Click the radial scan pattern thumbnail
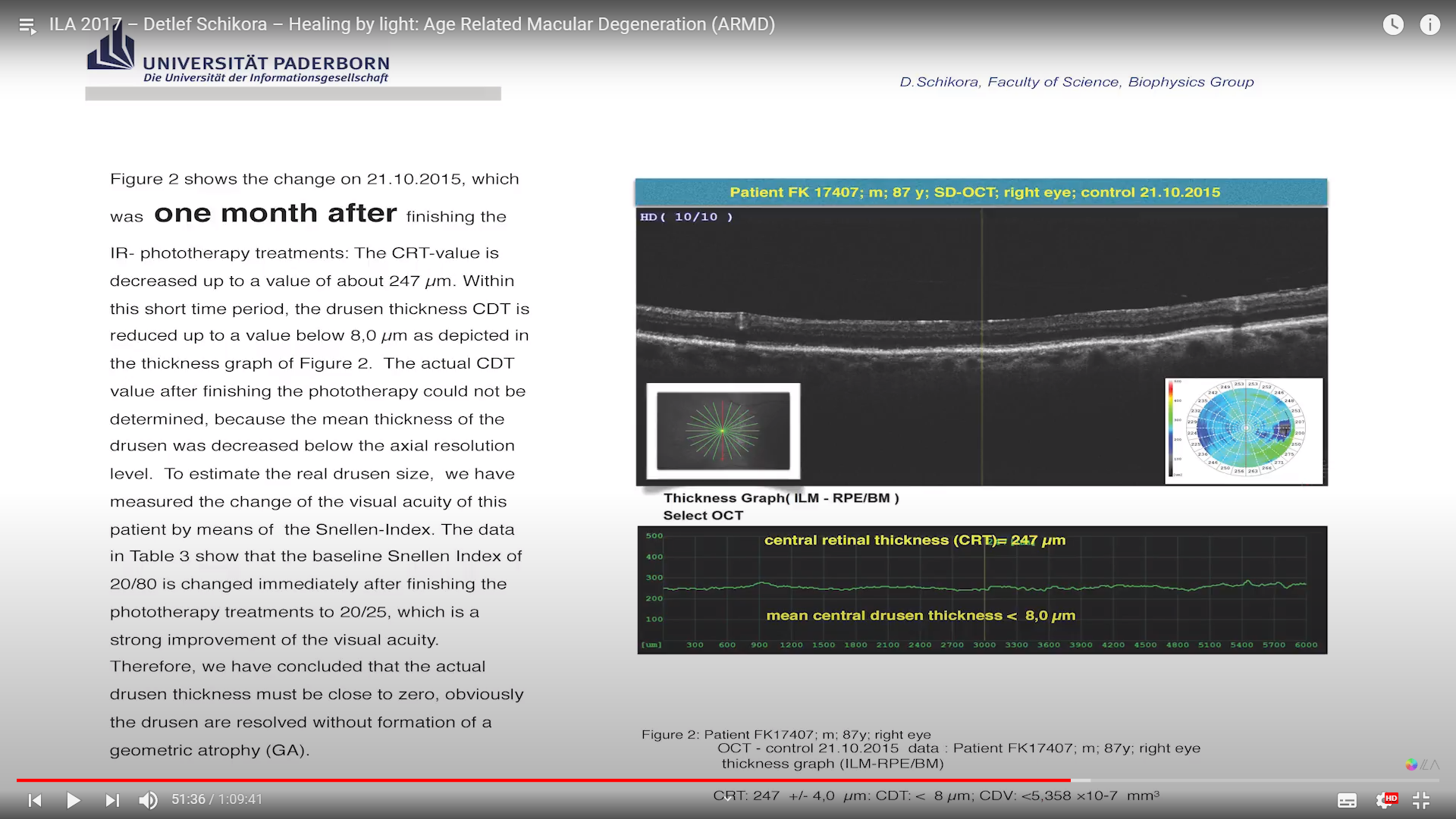Image resolution: width=1456 pixels, height=819 pixels. (x=723, y=431)
